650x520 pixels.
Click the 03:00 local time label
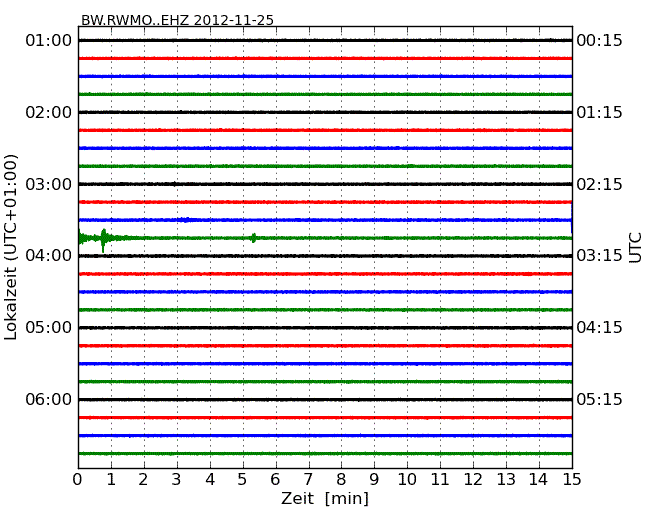(x=49, y=184)
